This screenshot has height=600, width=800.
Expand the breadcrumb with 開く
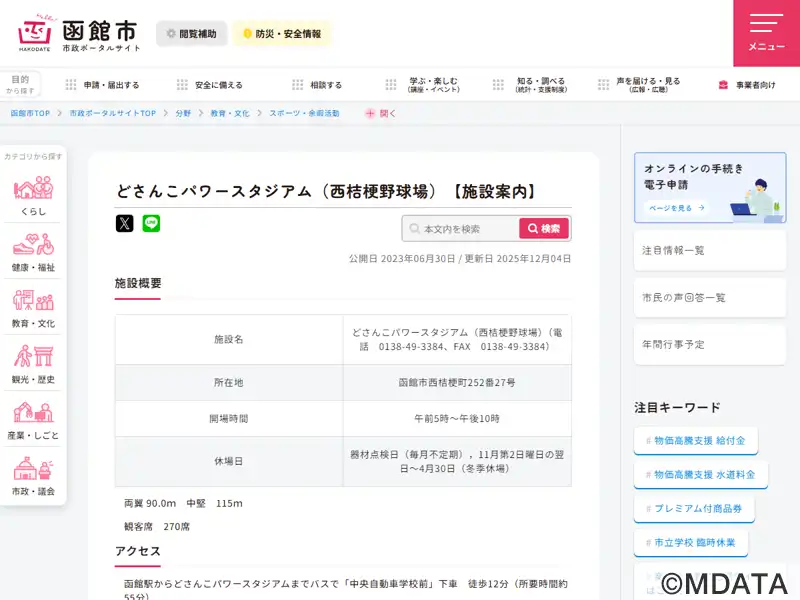tap(381, 113)
